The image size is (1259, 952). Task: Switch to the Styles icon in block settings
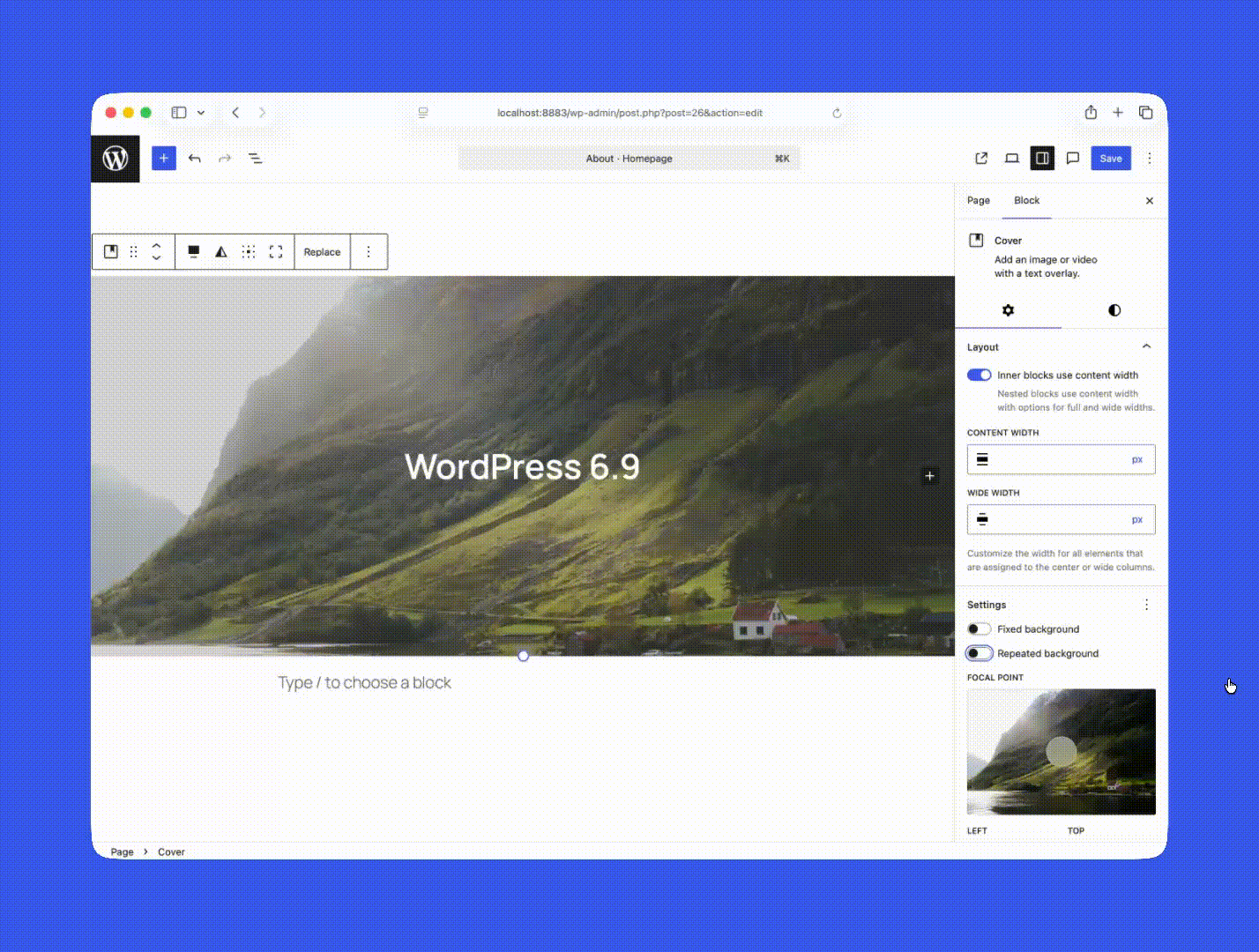[1114, 310]
